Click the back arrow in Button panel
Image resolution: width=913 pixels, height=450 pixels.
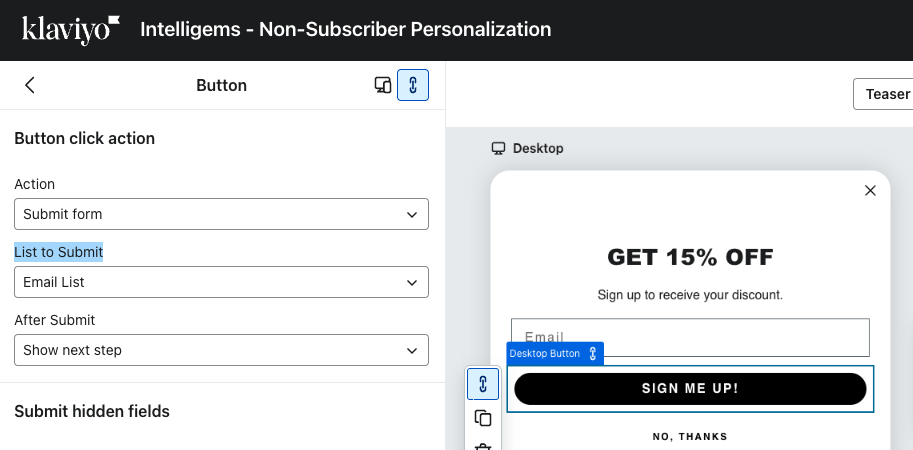pyautogui.click(x=30, y=85)
